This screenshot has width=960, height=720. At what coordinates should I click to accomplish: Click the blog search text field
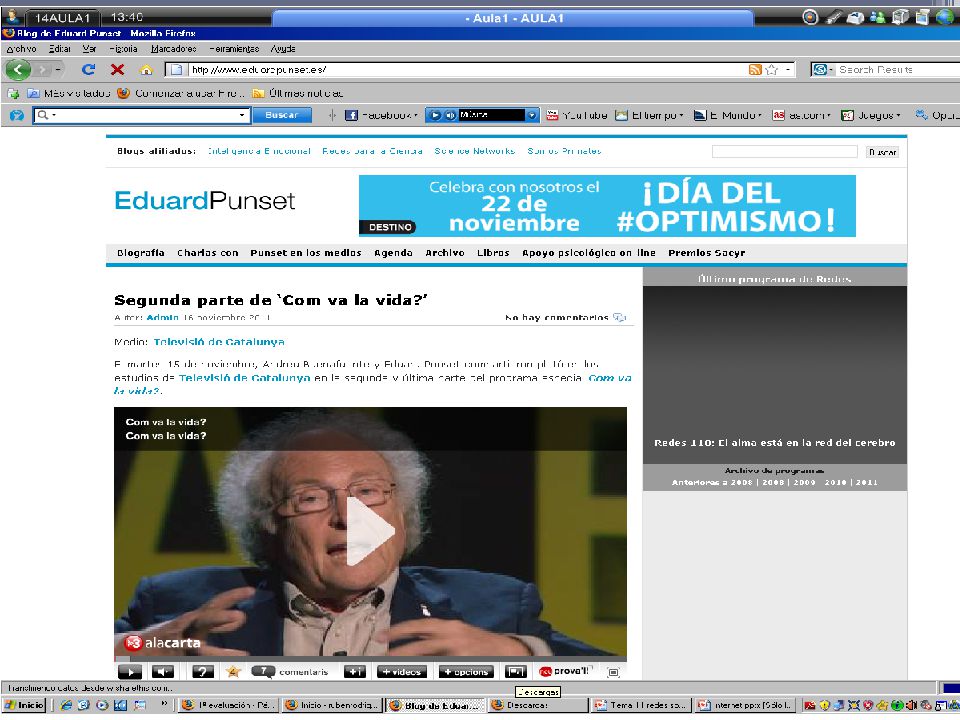click(784, 152)
